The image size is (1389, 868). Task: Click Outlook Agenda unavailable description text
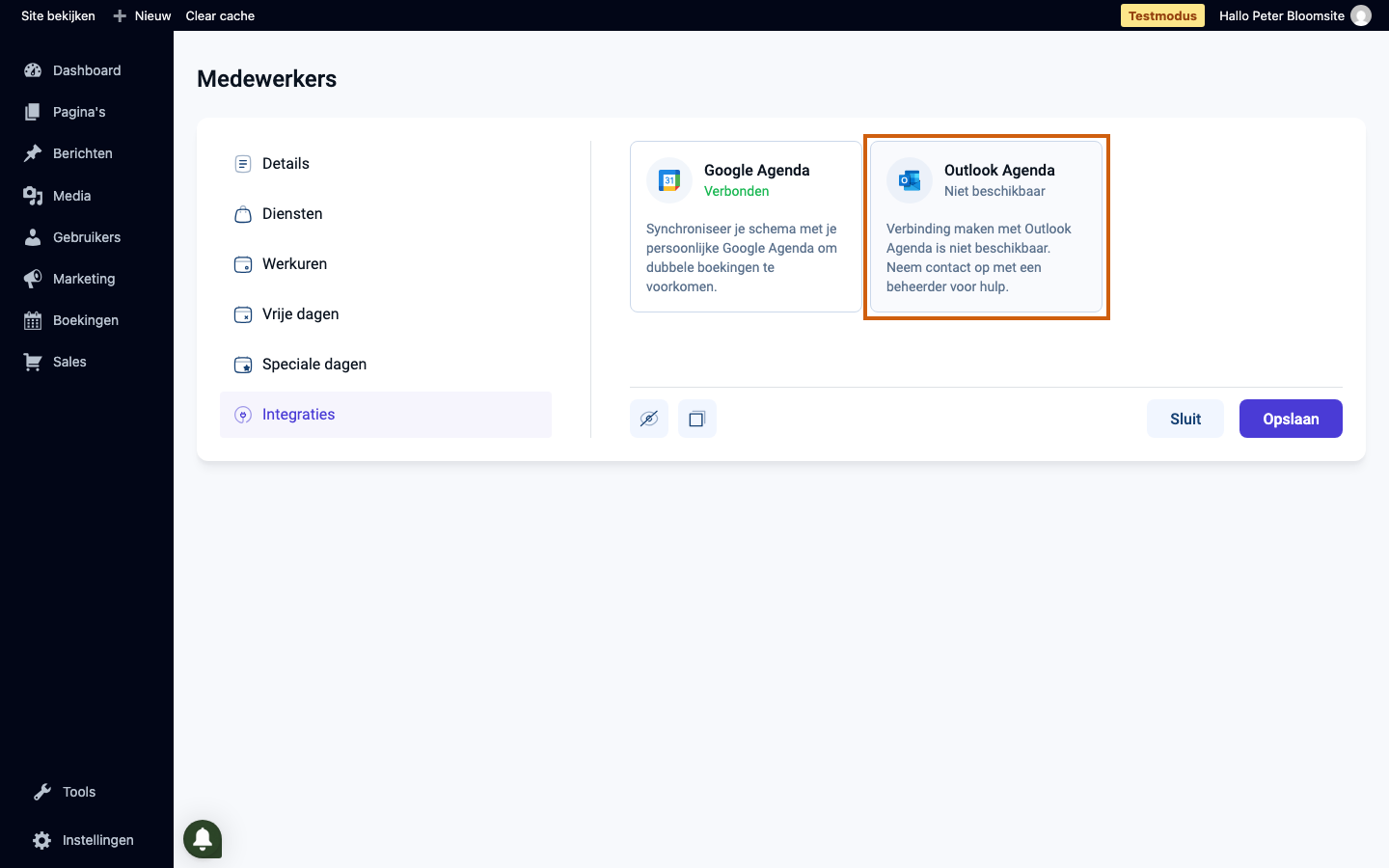click(979, 258)
